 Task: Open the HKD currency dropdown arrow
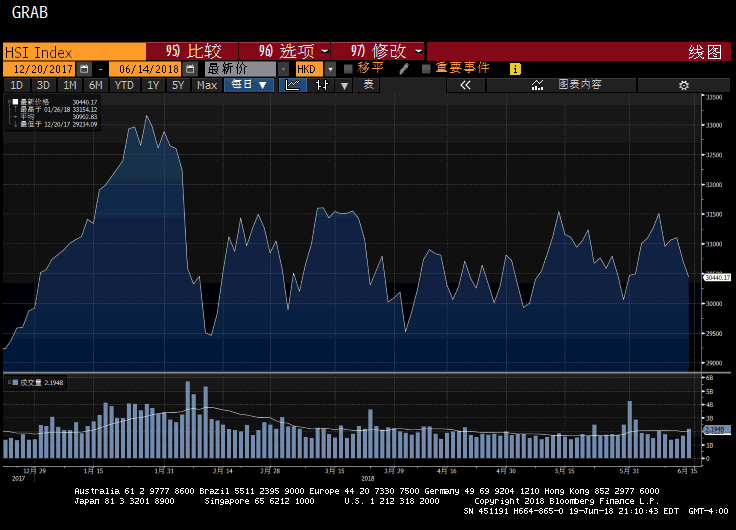click(330, 69)
